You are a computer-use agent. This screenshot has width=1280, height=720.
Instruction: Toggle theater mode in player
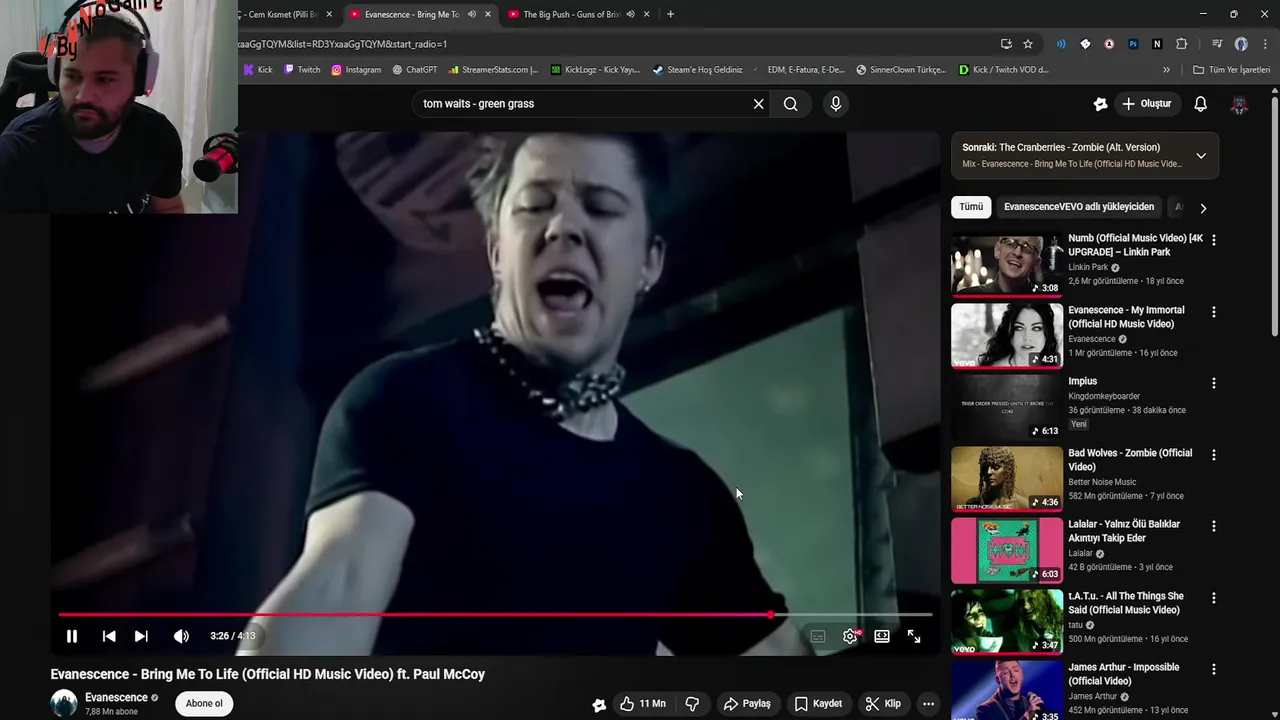[x=882, y=636]
